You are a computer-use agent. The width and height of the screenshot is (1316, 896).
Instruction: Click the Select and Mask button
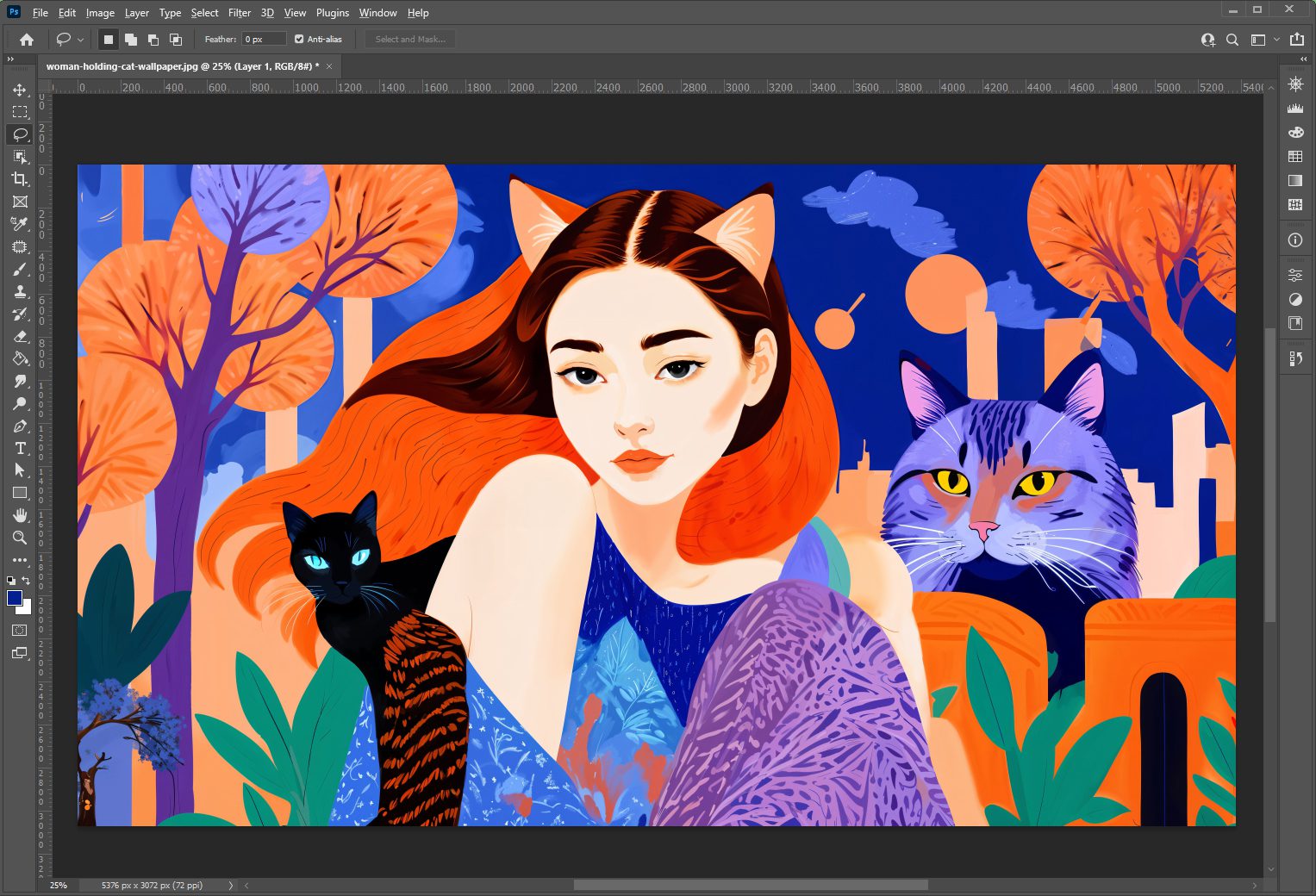click(410, 40)
